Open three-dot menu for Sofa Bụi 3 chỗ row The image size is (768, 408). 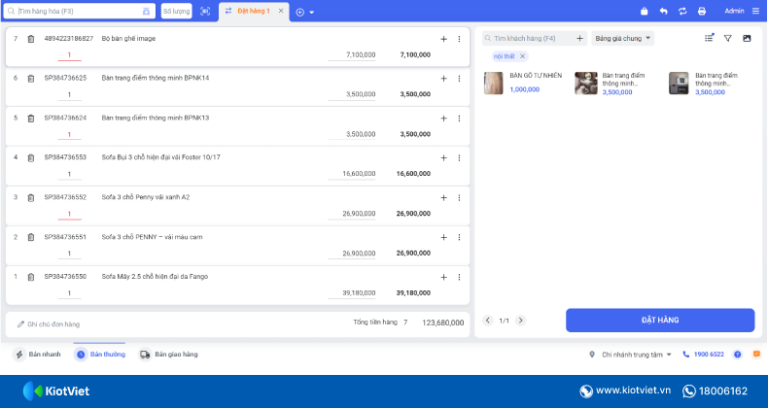[459, 158]
